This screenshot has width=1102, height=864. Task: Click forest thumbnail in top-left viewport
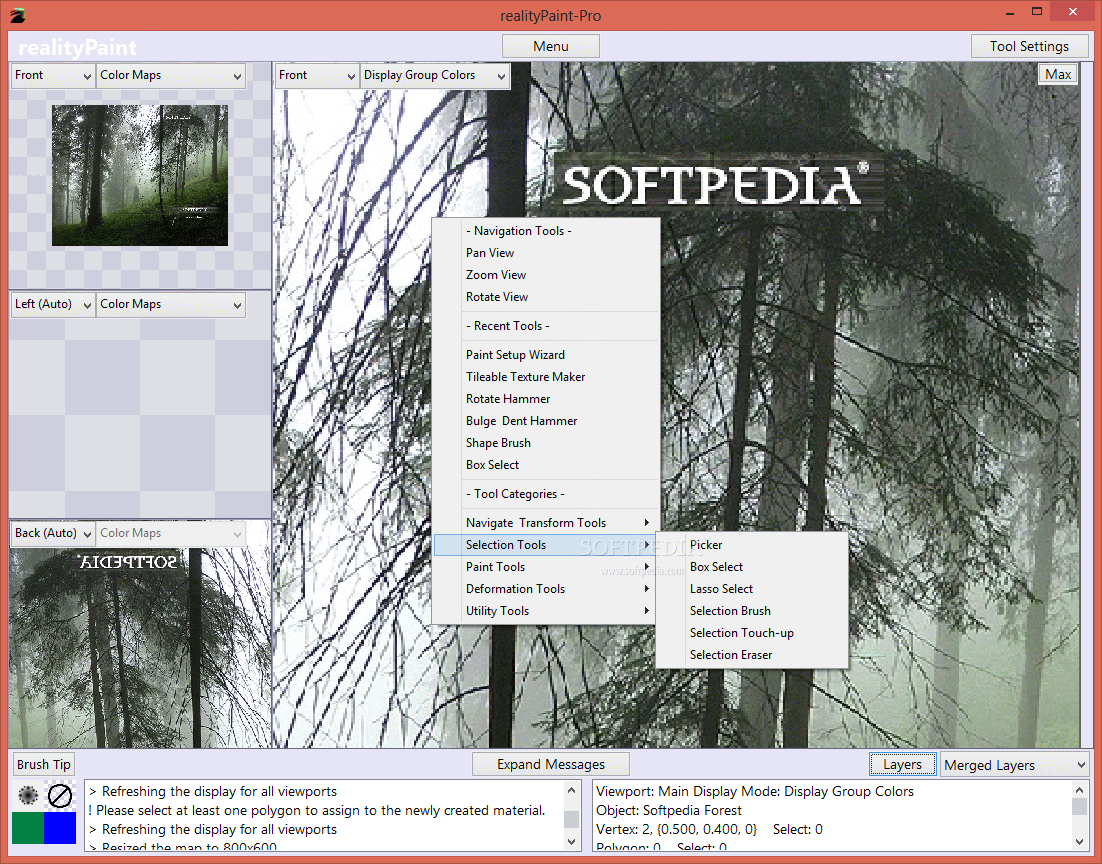coord(140,176)
